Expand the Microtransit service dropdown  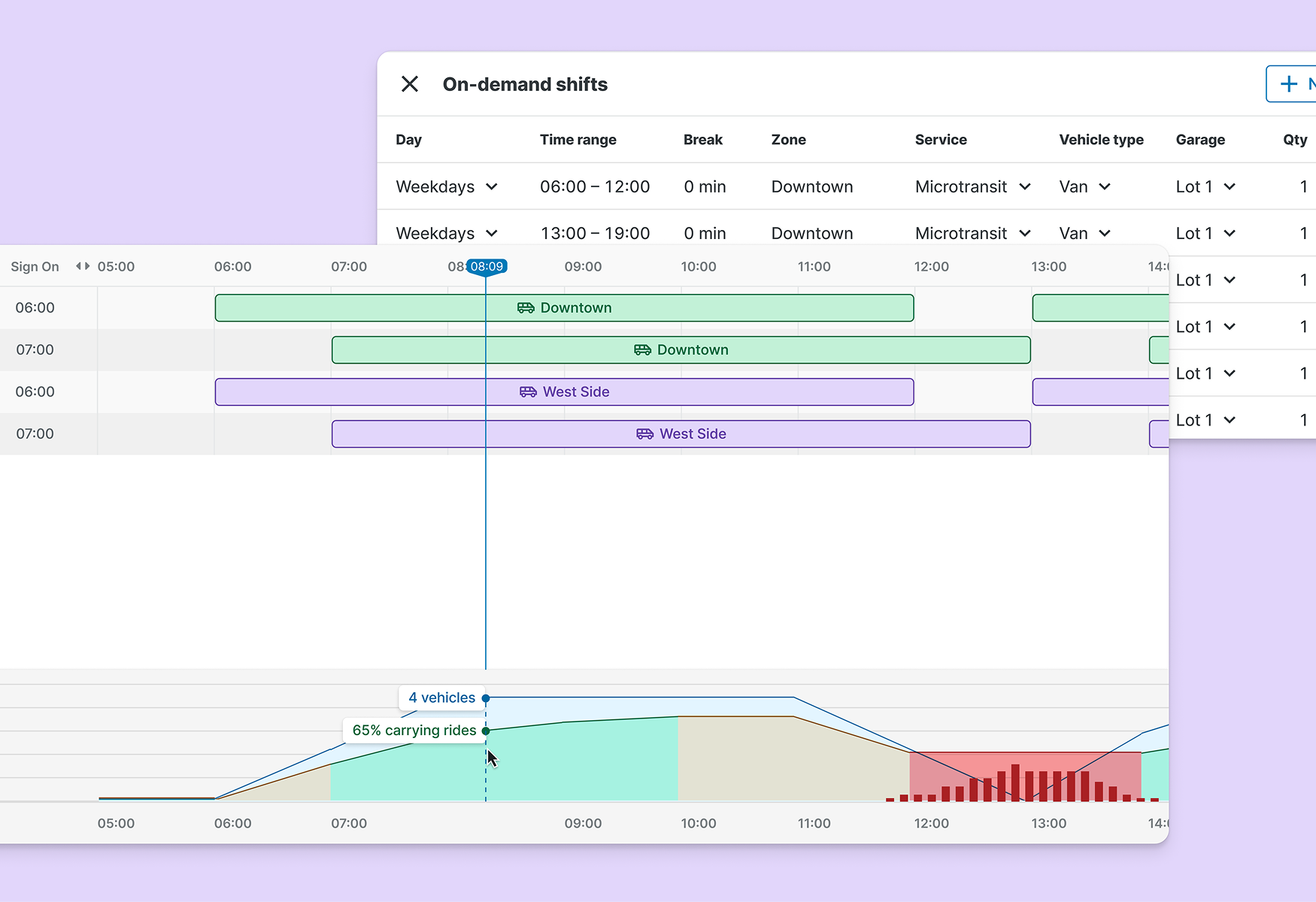tap(1027, 186)
